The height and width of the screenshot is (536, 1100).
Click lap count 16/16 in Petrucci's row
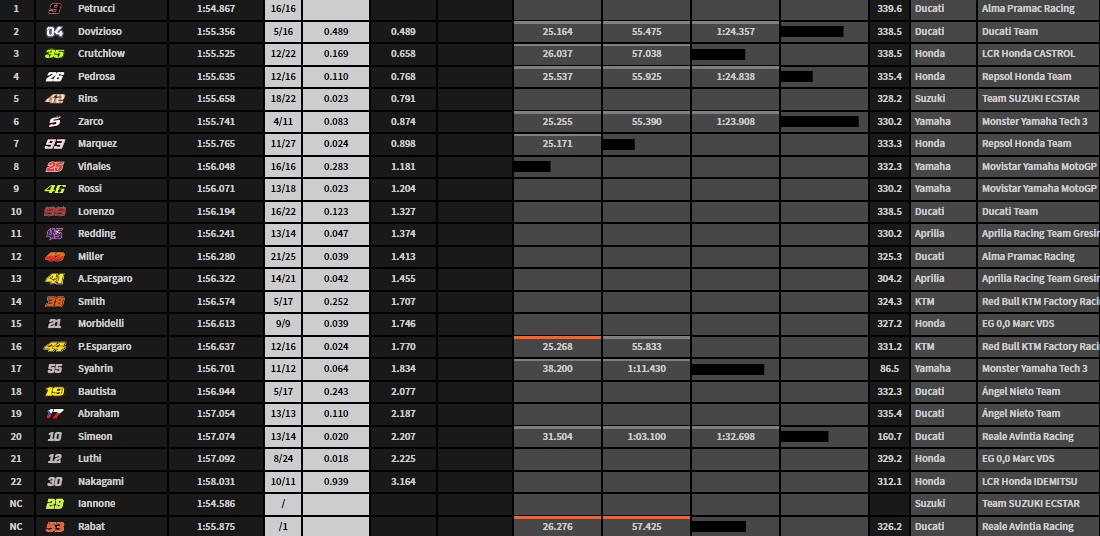(283, 8)
